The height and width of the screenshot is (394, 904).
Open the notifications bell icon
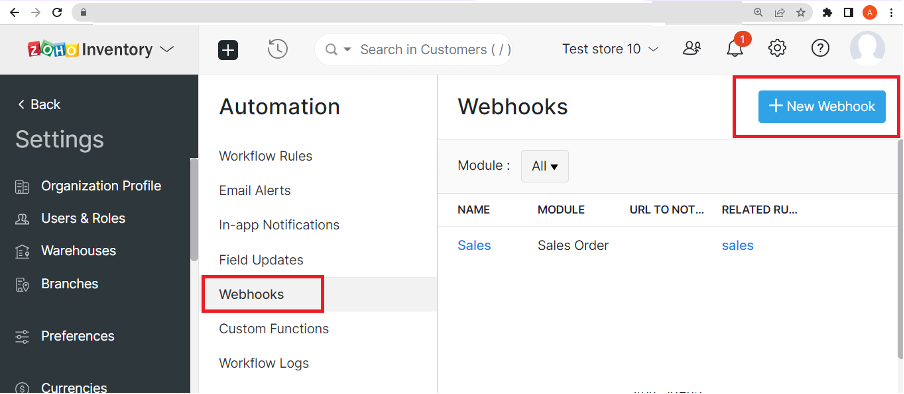click(734, 49)
